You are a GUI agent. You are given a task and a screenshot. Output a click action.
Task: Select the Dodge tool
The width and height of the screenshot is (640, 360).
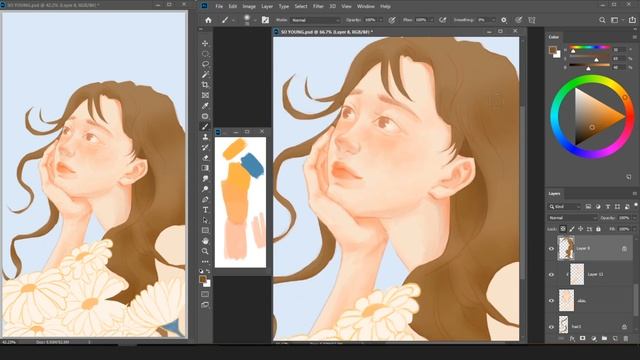pyautogui.click(x=205, y=189)
